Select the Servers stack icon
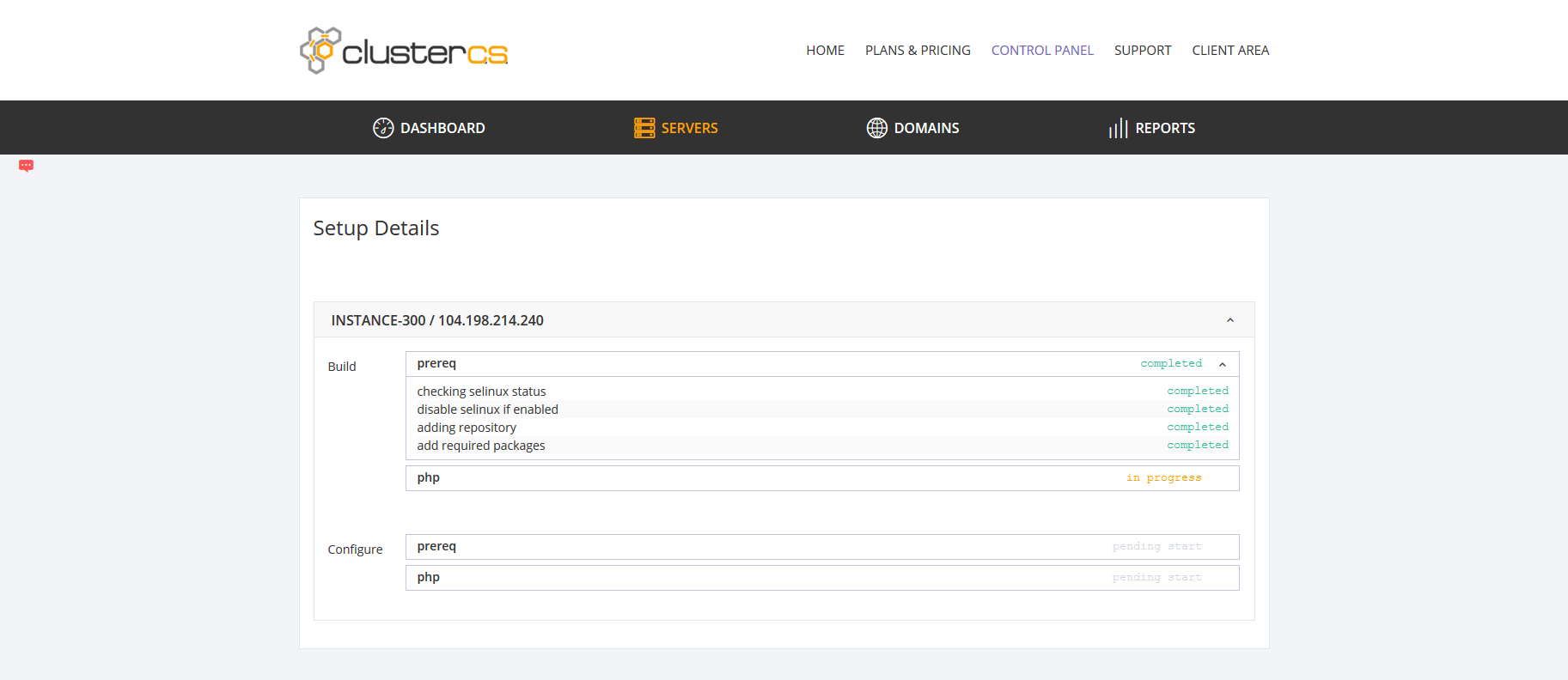Viewport: 1568px width, 680px height. (x=644, y=128)
